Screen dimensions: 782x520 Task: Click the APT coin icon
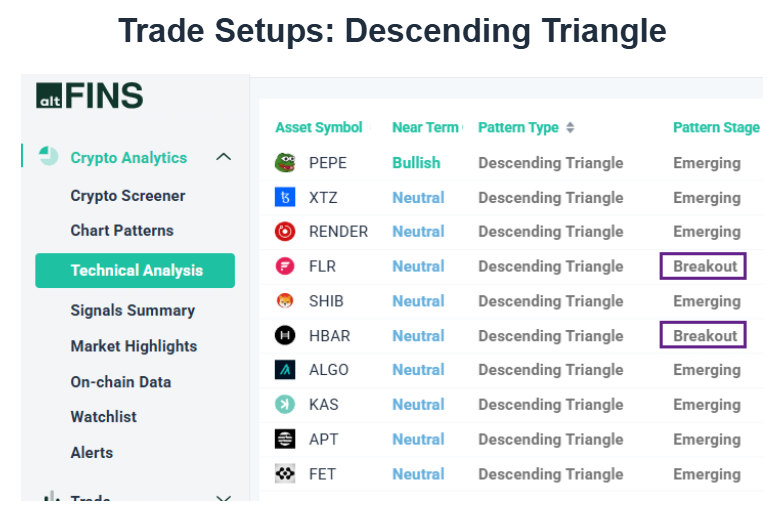(285, 439)
